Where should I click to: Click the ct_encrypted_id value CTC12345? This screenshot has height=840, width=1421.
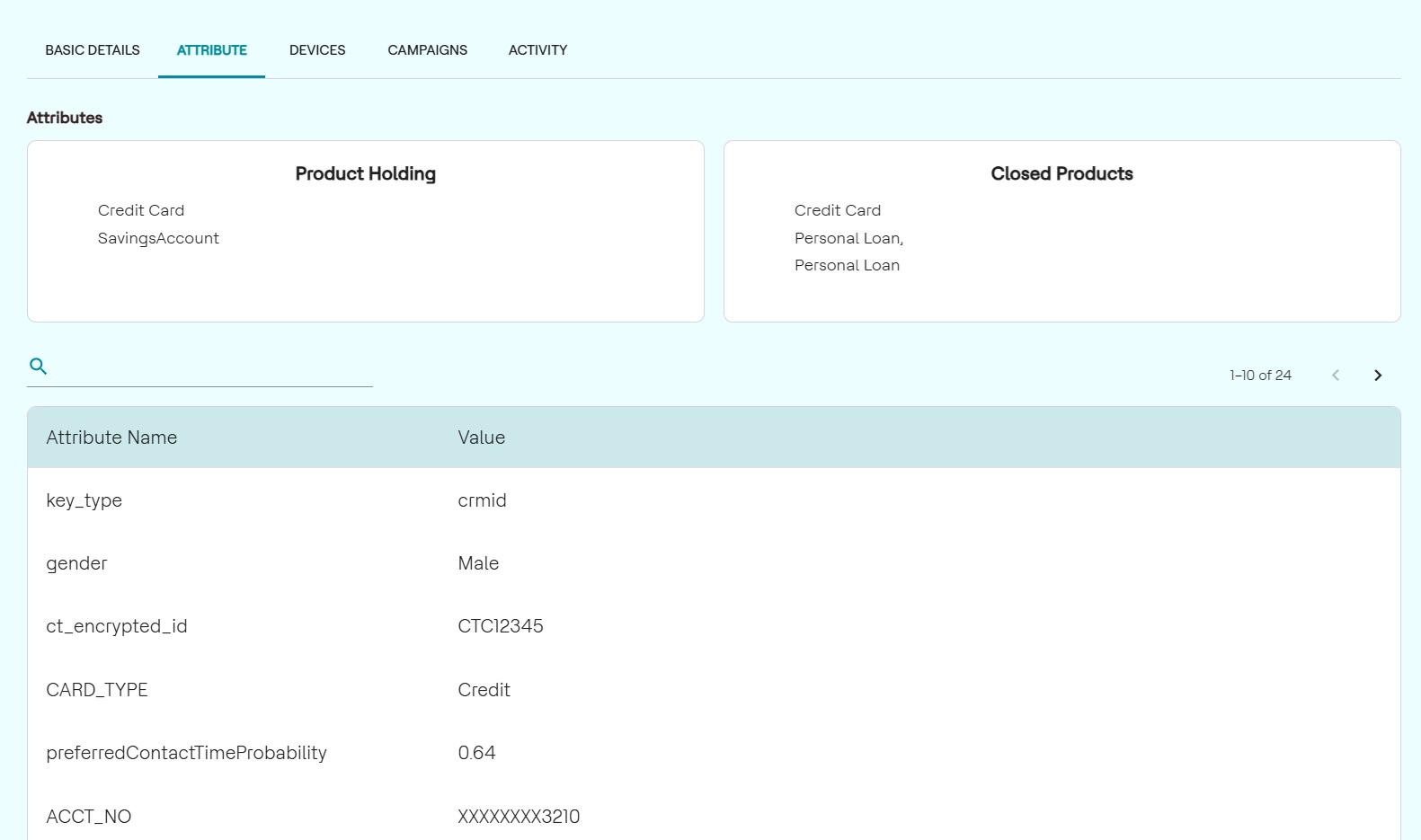(x=500, y=626)
